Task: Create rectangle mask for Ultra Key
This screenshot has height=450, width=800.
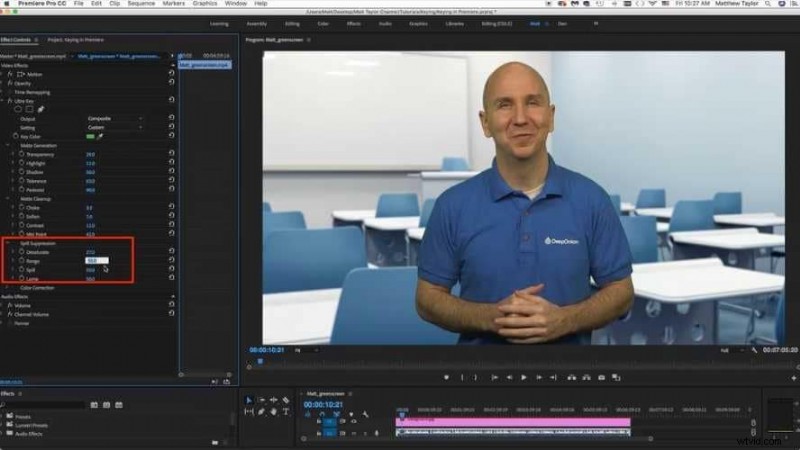Action: (30, 109)
